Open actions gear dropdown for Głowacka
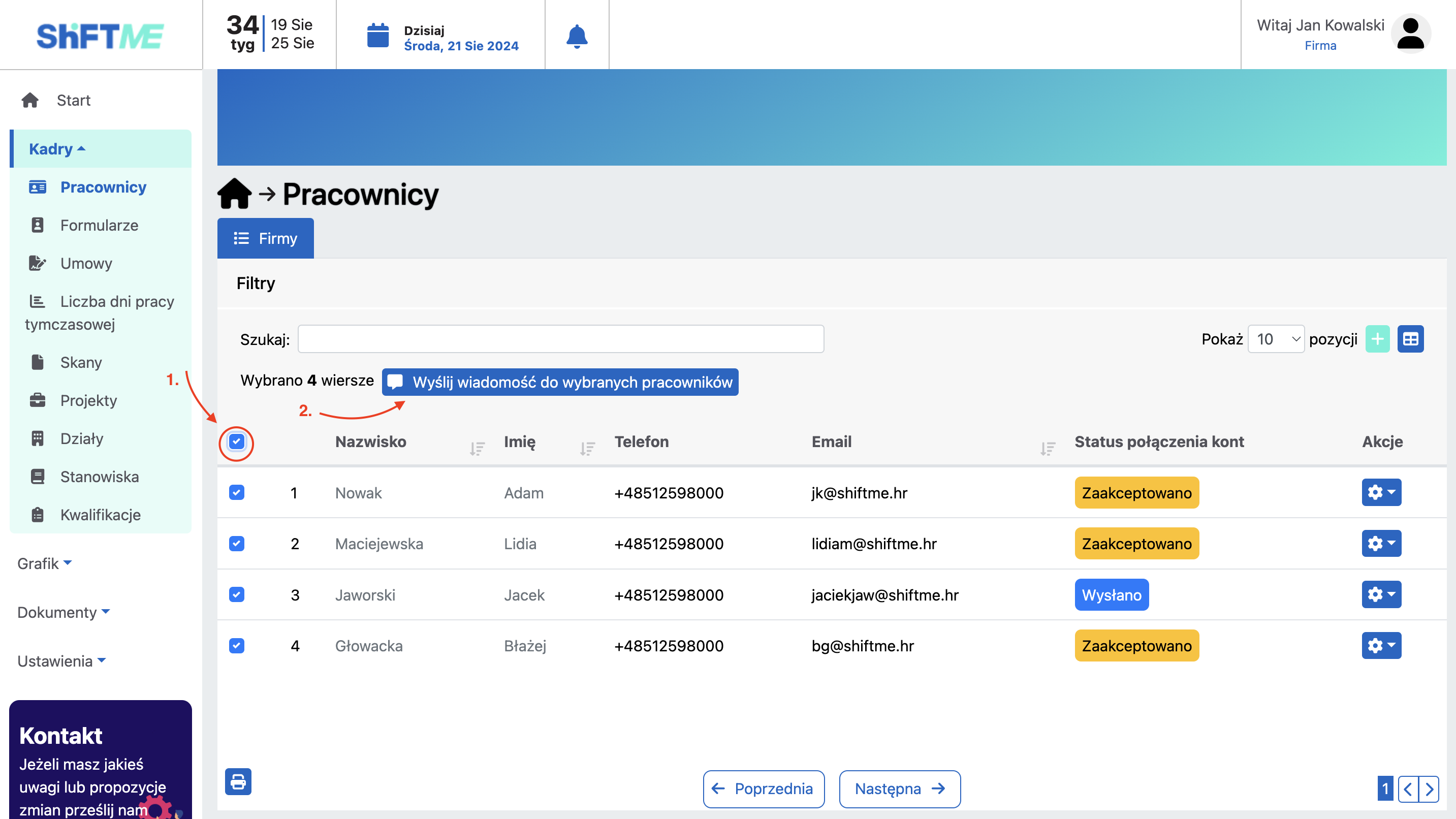Image resolution: width=1456 pixels, height=819 pixels. (1381, 645)
